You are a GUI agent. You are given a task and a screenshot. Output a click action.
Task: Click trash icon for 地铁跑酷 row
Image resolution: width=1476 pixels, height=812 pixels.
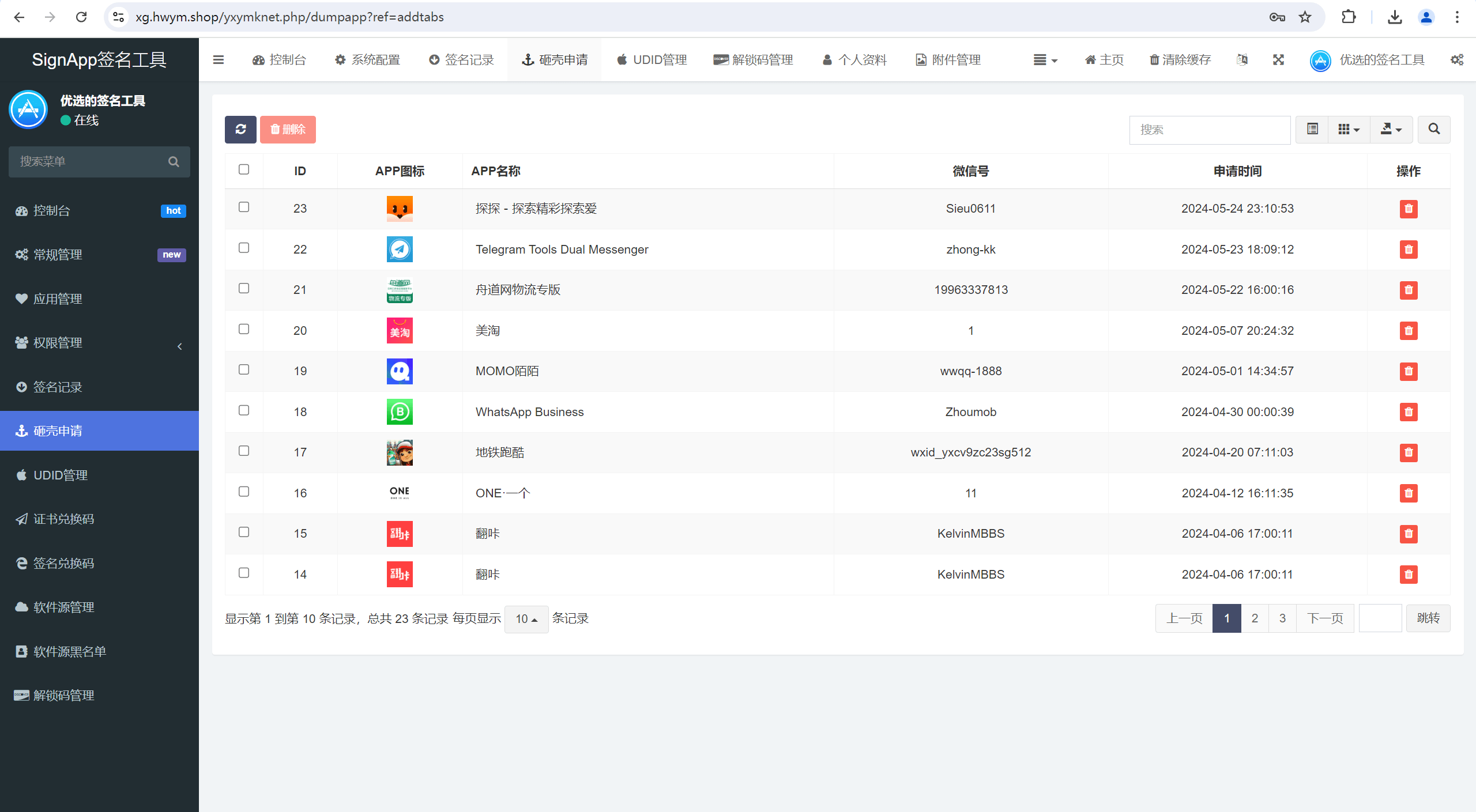click(1408, 452)
